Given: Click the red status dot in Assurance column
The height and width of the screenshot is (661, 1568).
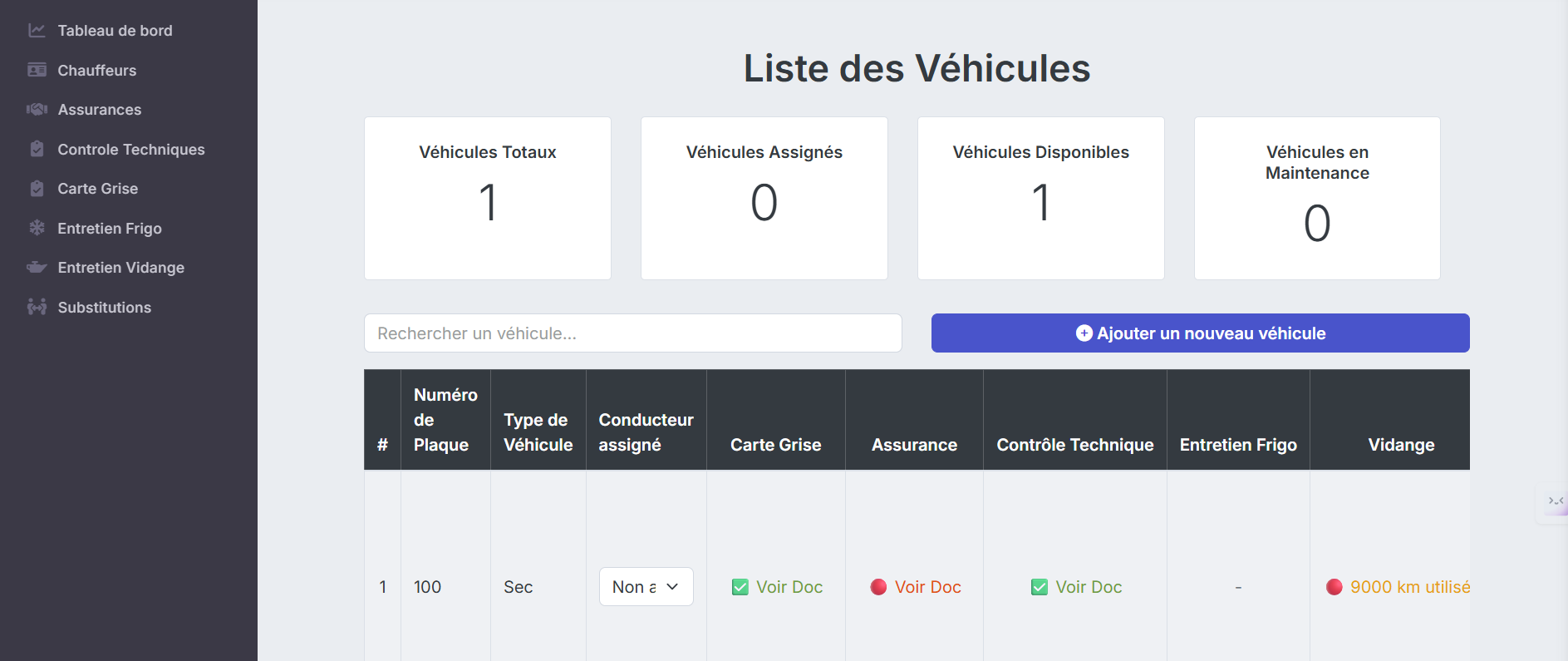Looking at the screenshot, I should (878, 587).
